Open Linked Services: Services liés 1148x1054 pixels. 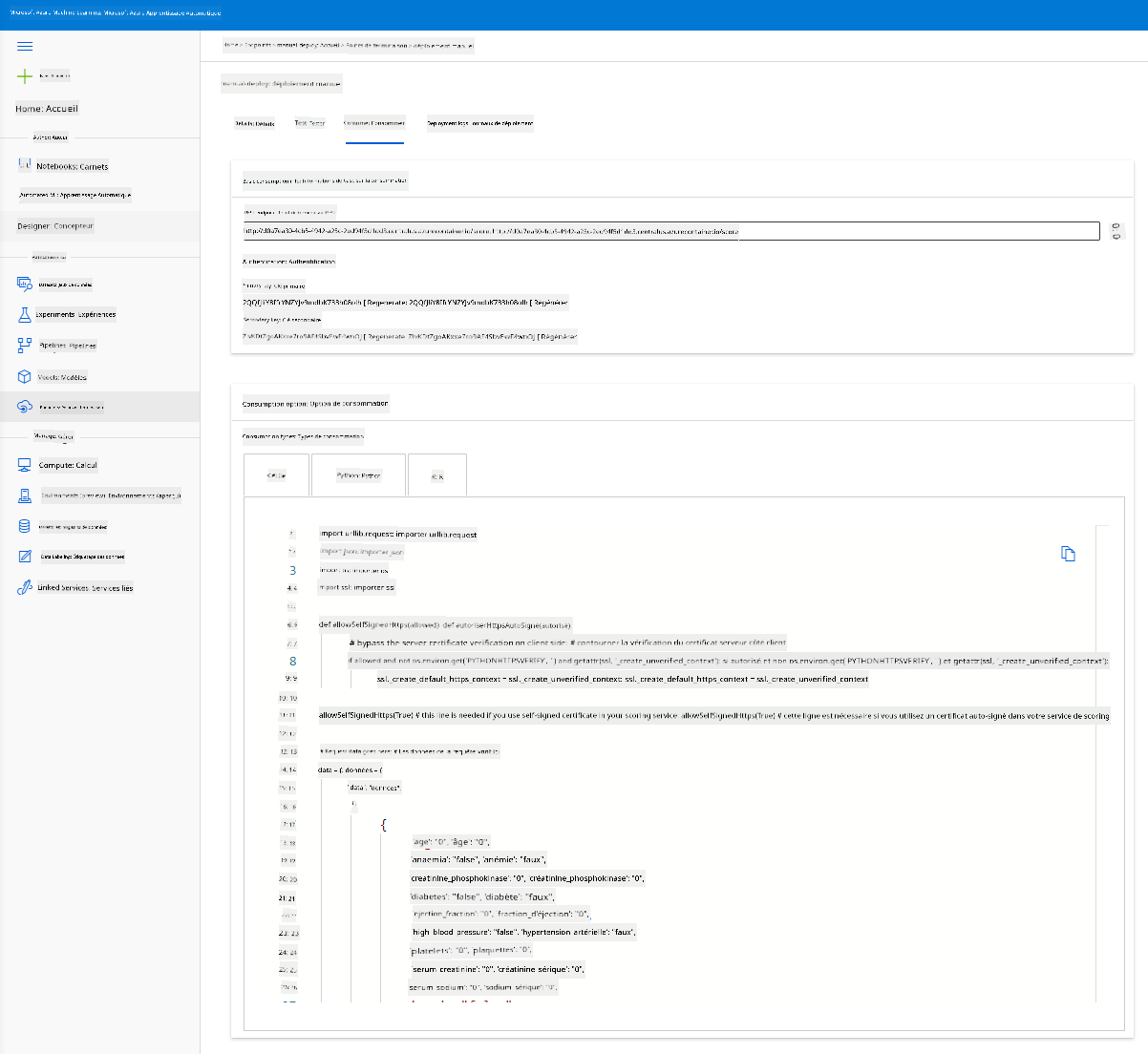85,588
